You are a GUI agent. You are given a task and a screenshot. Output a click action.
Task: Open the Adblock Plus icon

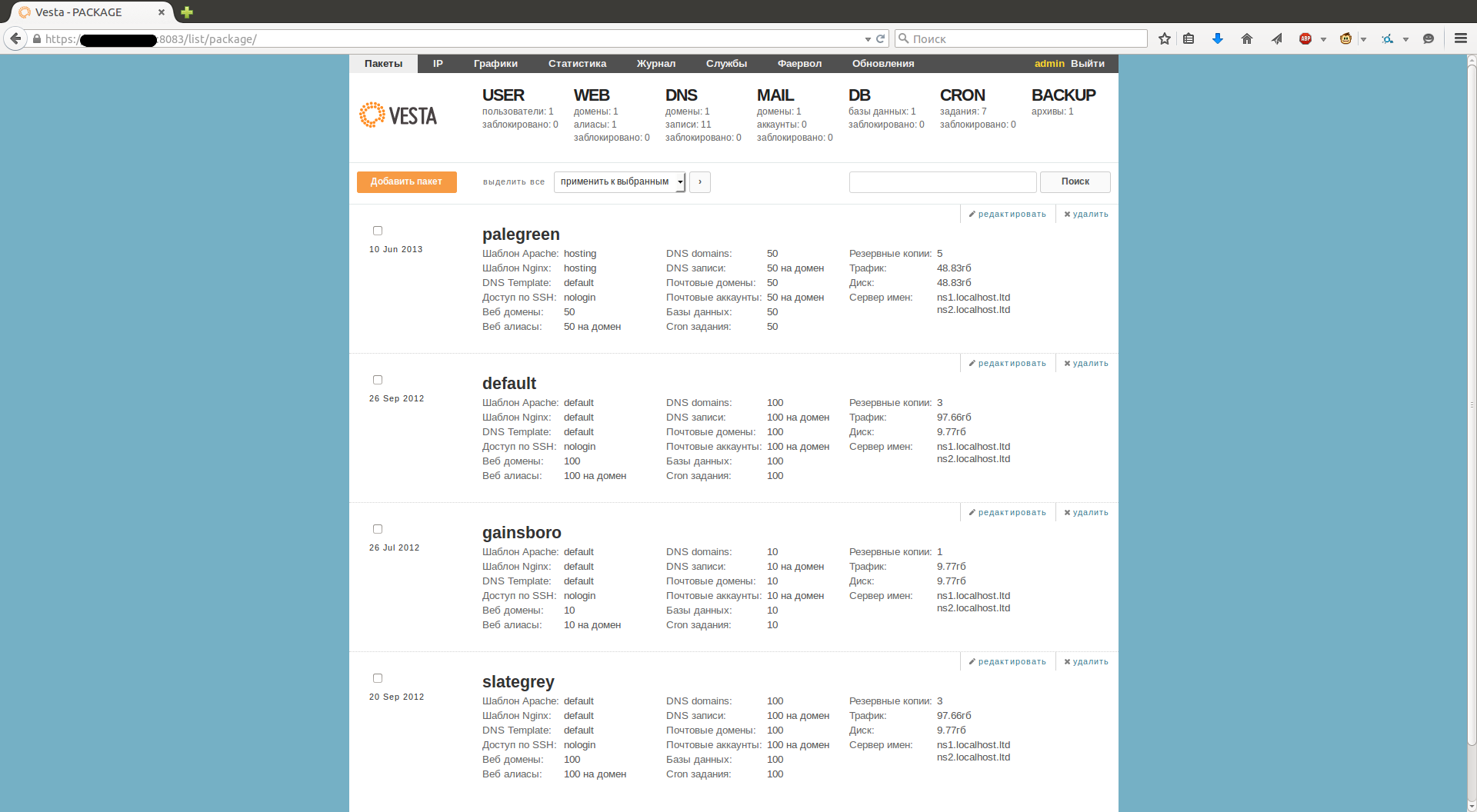1305,38
